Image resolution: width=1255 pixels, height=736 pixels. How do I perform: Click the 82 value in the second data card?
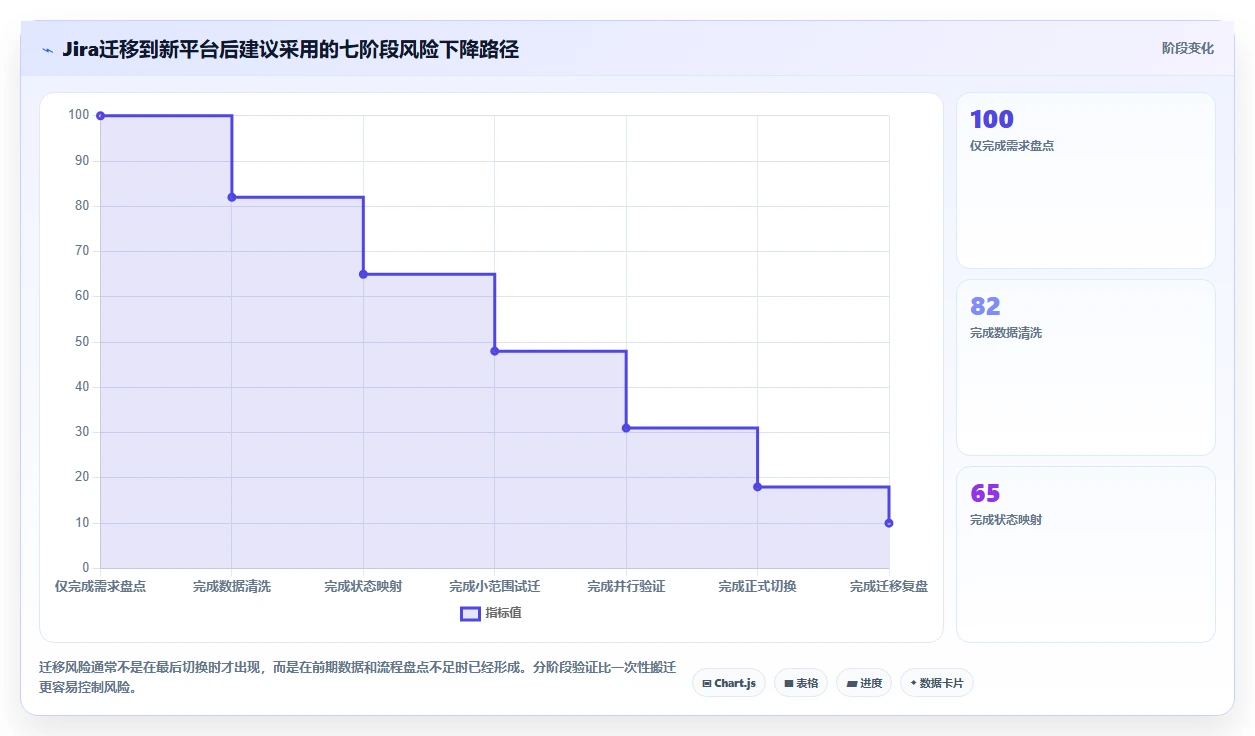pyautogui.click(x=985, y=306)
